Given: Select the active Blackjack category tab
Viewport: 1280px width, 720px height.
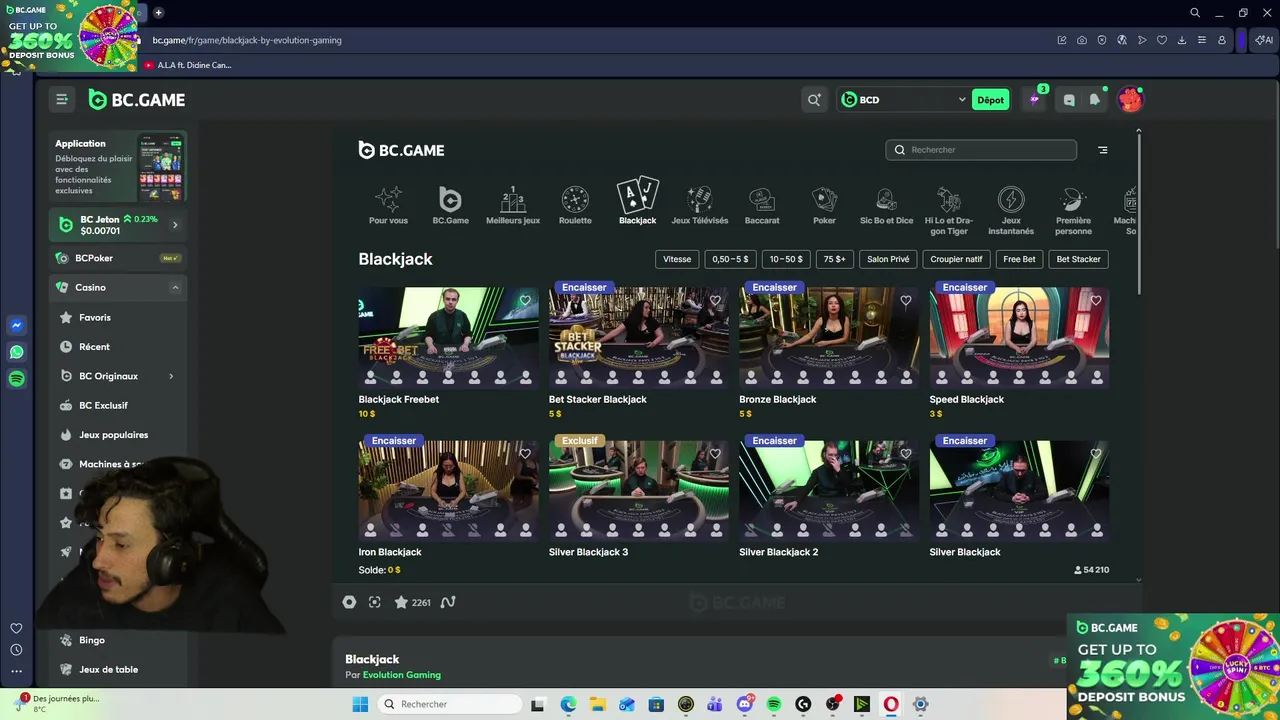Looking at the screenshot, I should [x=637, y=202].
